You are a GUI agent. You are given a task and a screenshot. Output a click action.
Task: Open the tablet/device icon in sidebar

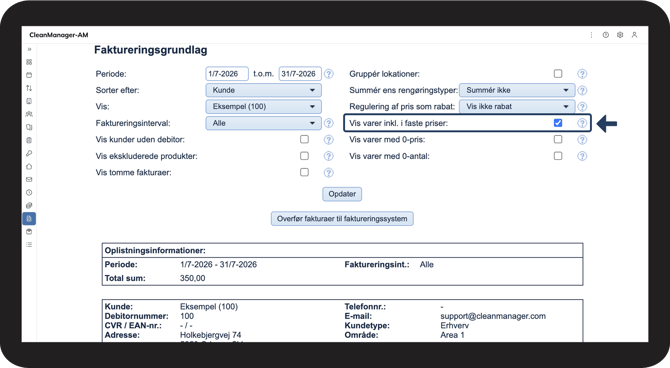tap(29, 101)
